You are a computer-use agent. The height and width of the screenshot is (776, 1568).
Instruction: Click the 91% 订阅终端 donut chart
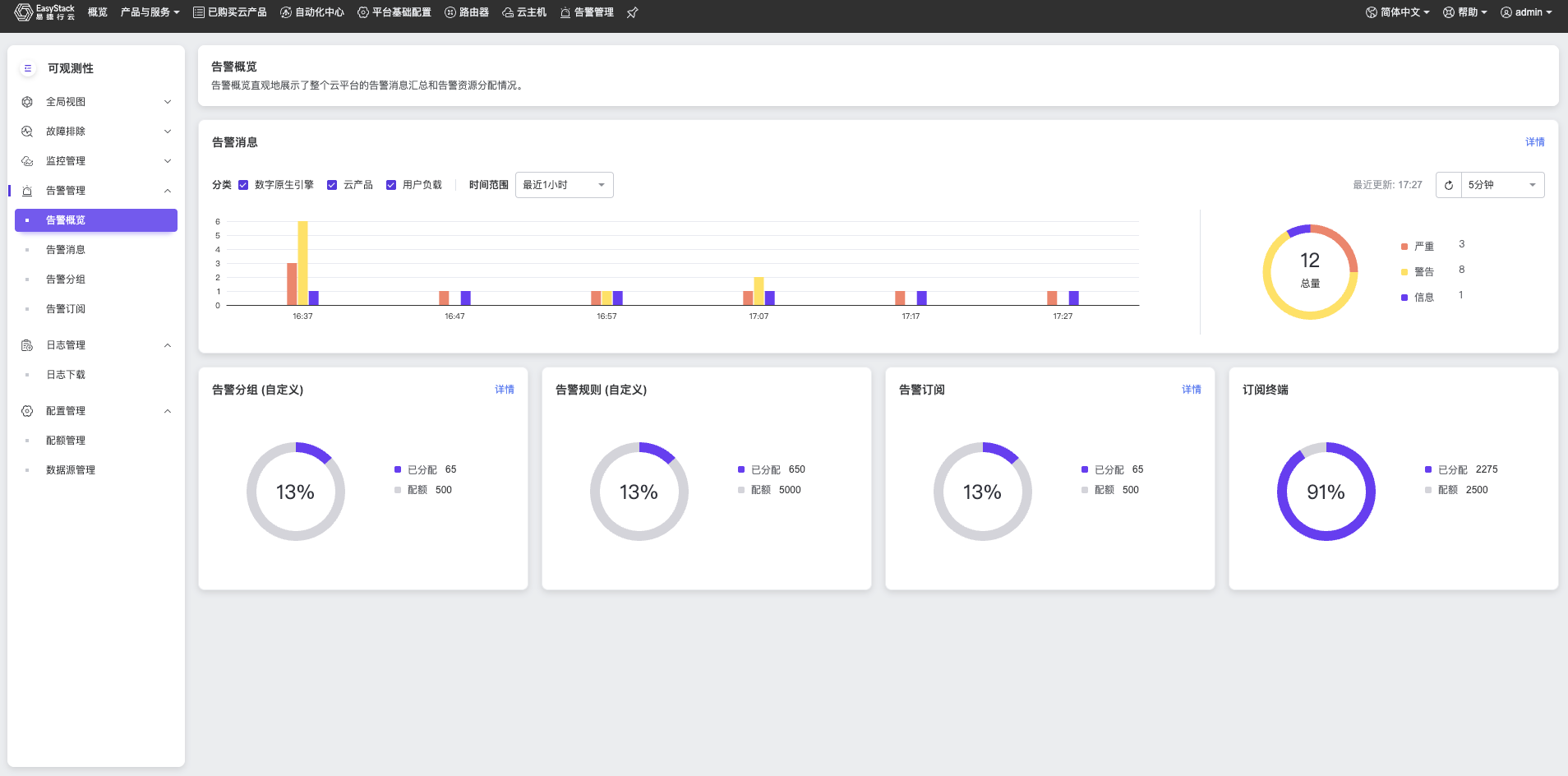1326,492
